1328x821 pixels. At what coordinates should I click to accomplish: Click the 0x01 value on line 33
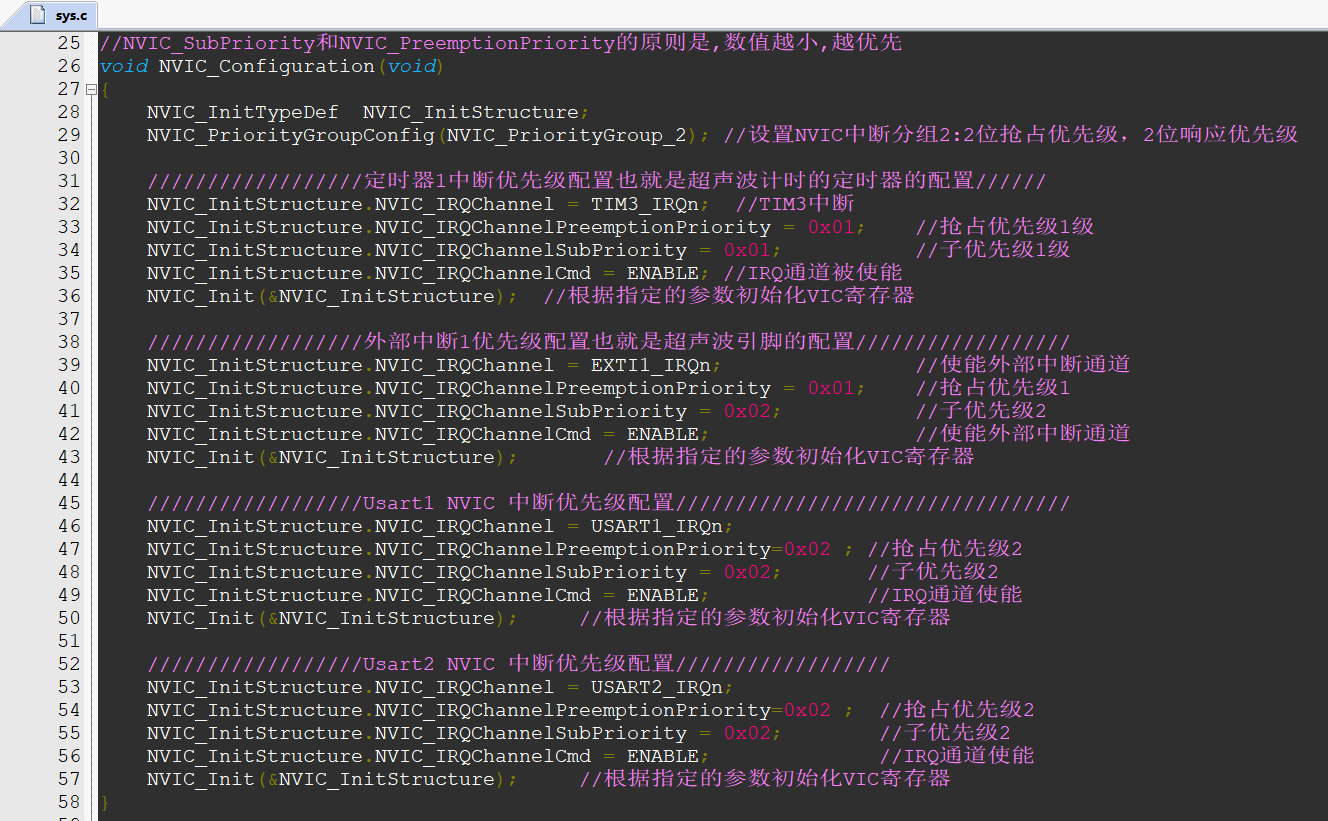[x=831, y=227]
